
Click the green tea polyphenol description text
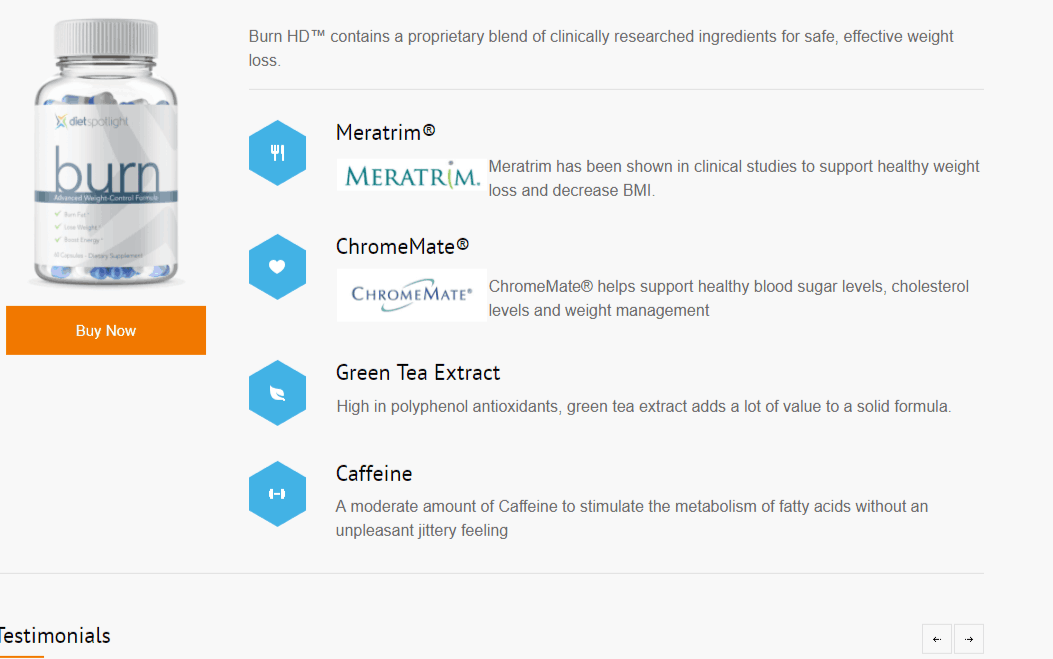tap(643, 406)
